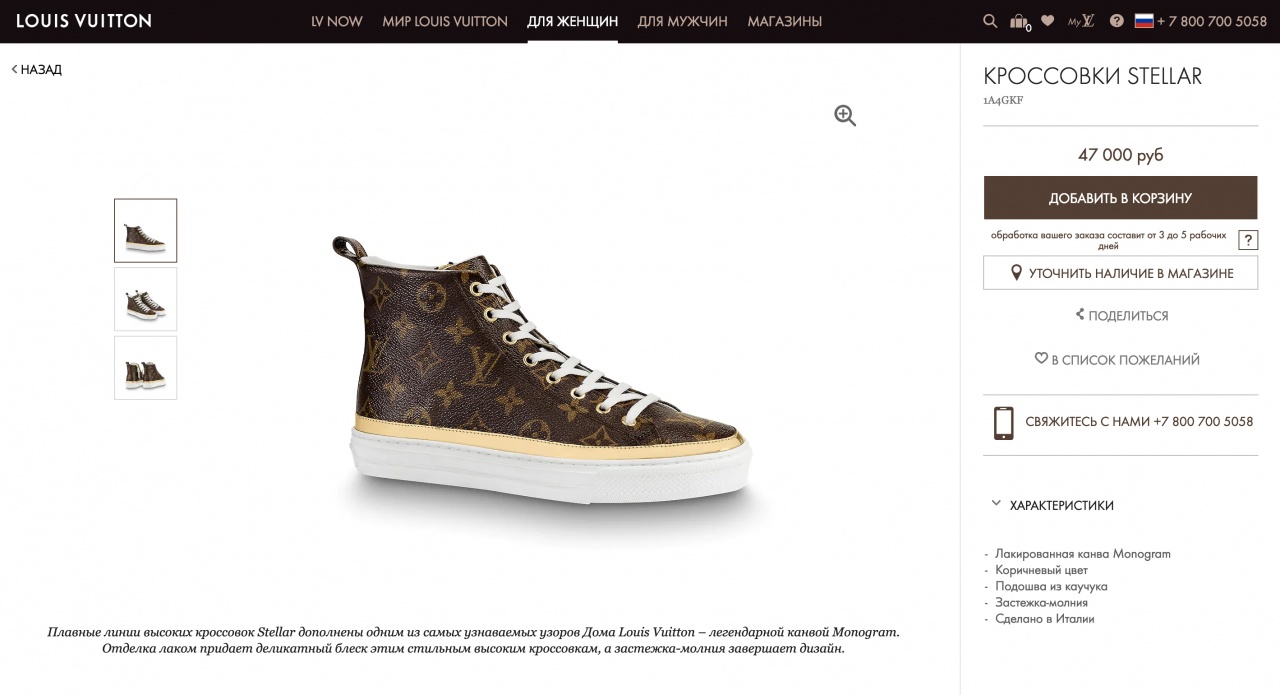Open the МИР LOUIS VUITTON menu
1280x695 pixels.
tap(445, 21)
